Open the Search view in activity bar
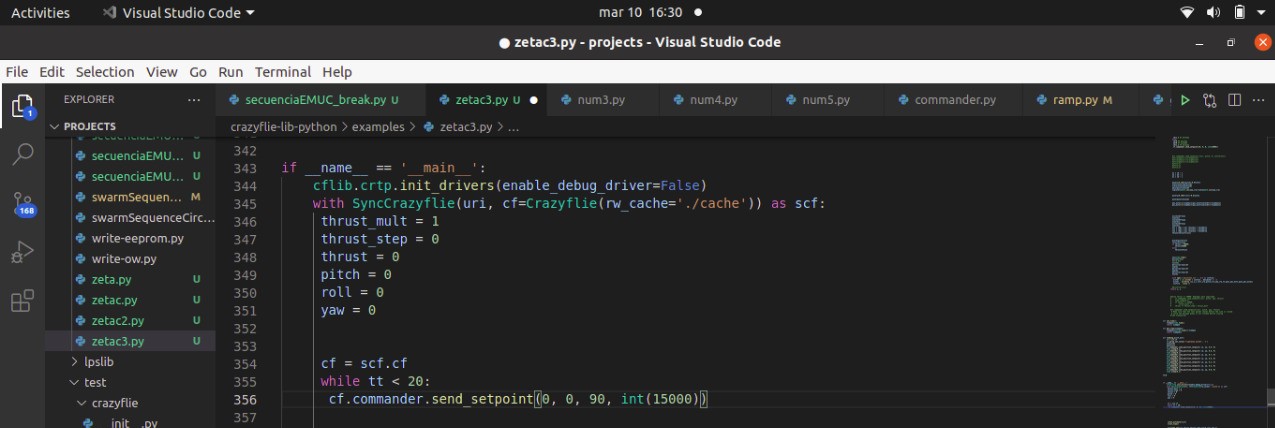Image resolution: width=1275 pixels, height=428 pixels. [22, 153]
